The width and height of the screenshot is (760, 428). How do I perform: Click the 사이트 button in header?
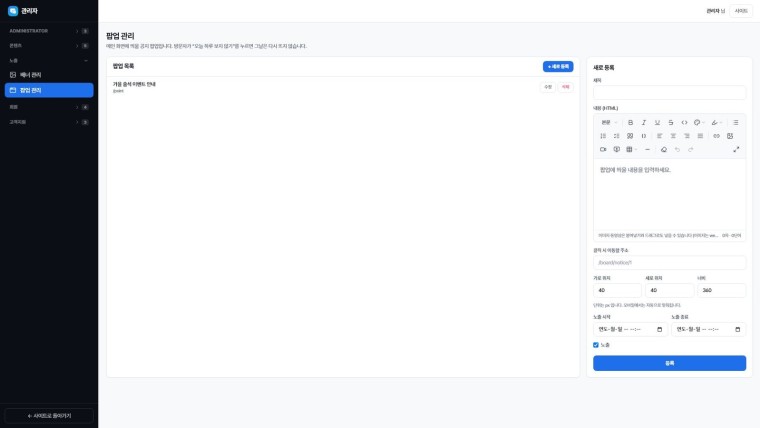(x=741, y=11)
